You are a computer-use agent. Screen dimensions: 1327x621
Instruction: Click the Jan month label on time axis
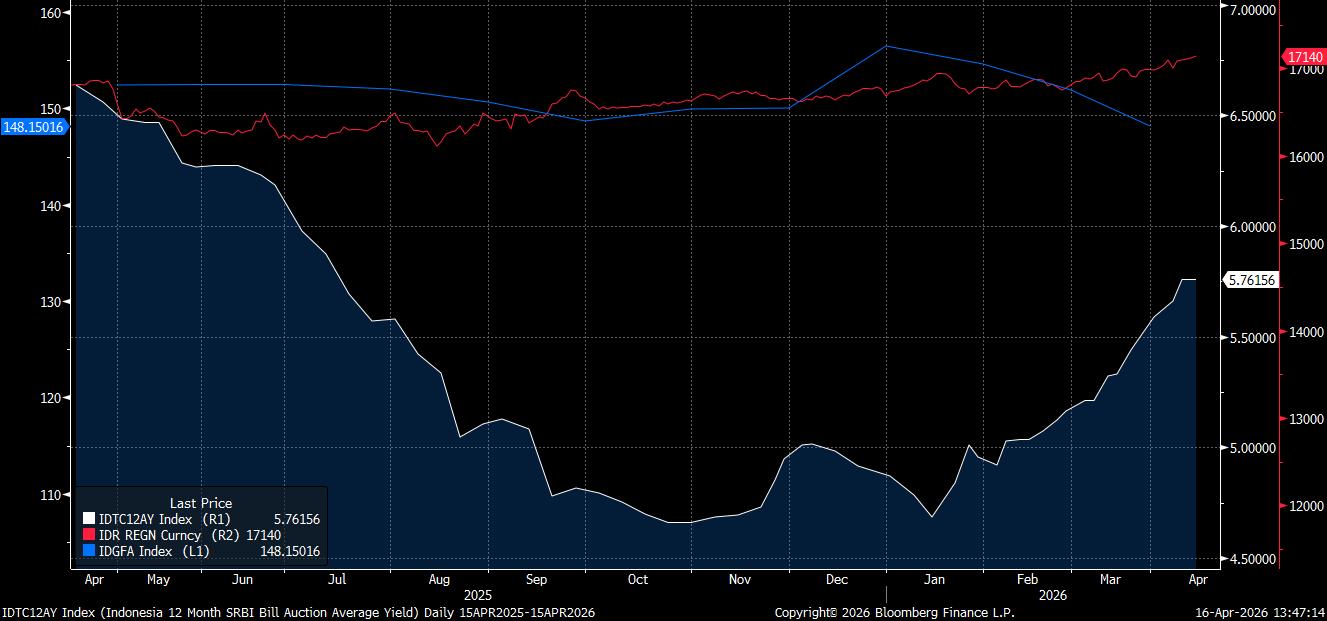tap(934, 579)
